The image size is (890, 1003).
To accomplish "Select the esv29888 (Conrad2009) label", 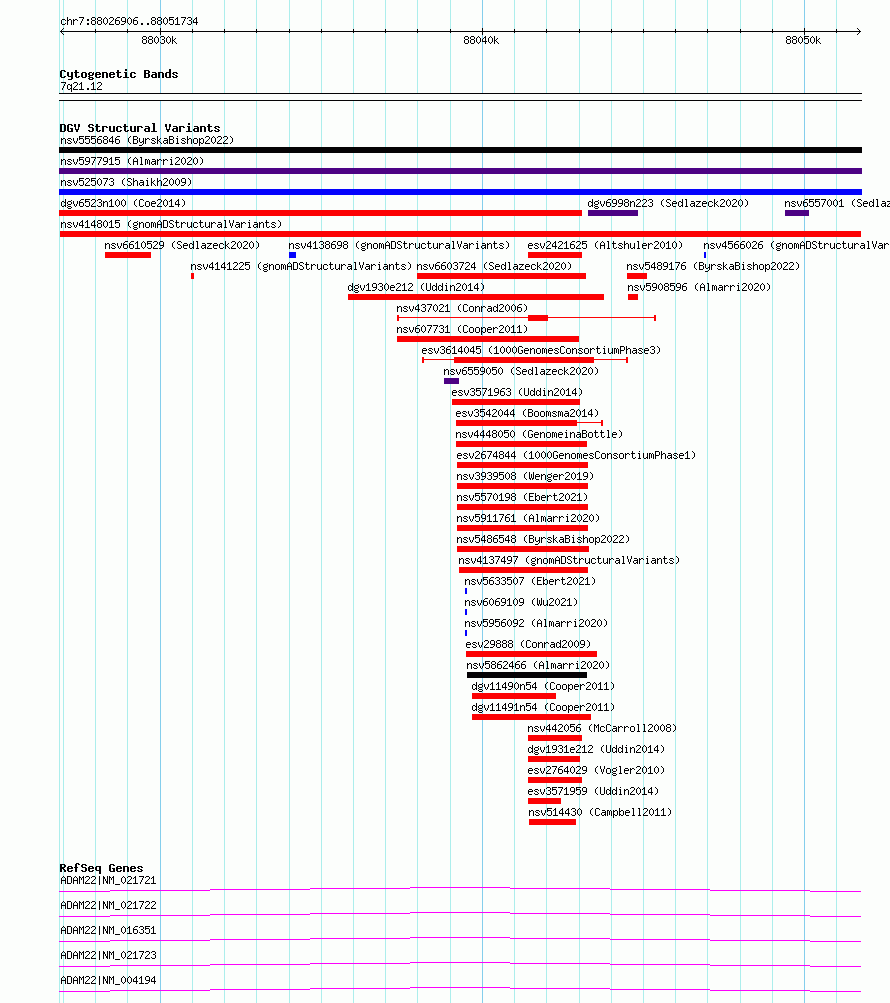I will click(x=528, y=645).
